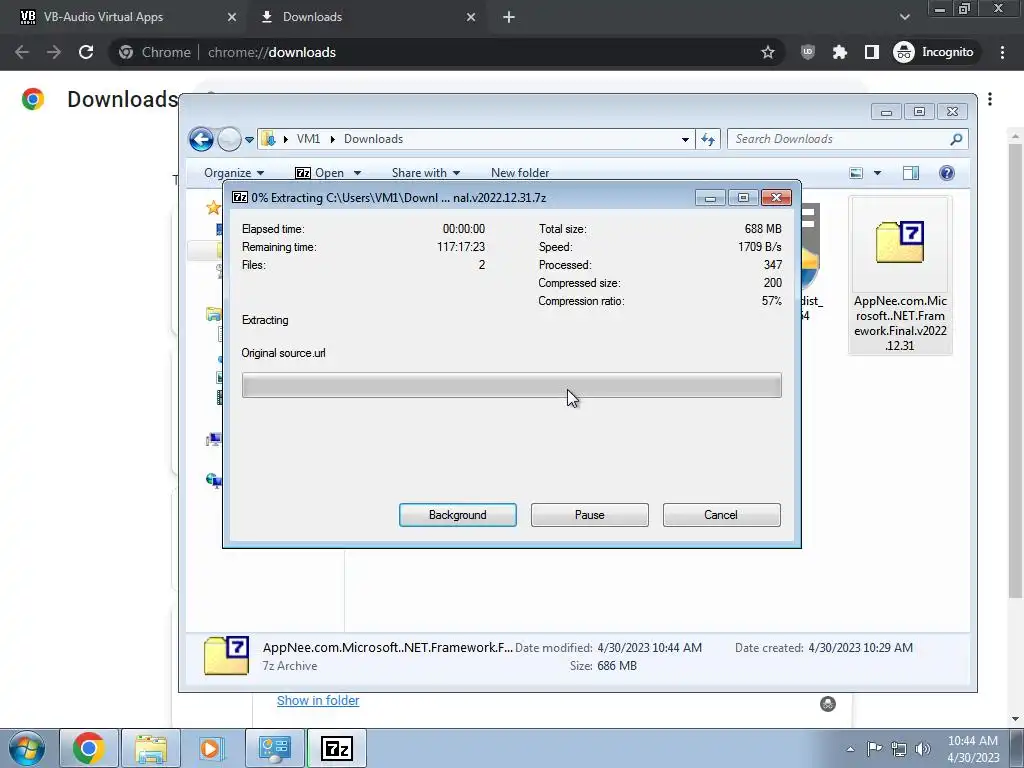Open the Windows Start menu
The width and height of the screenshot is (1024, 768).
pos(27,748)
